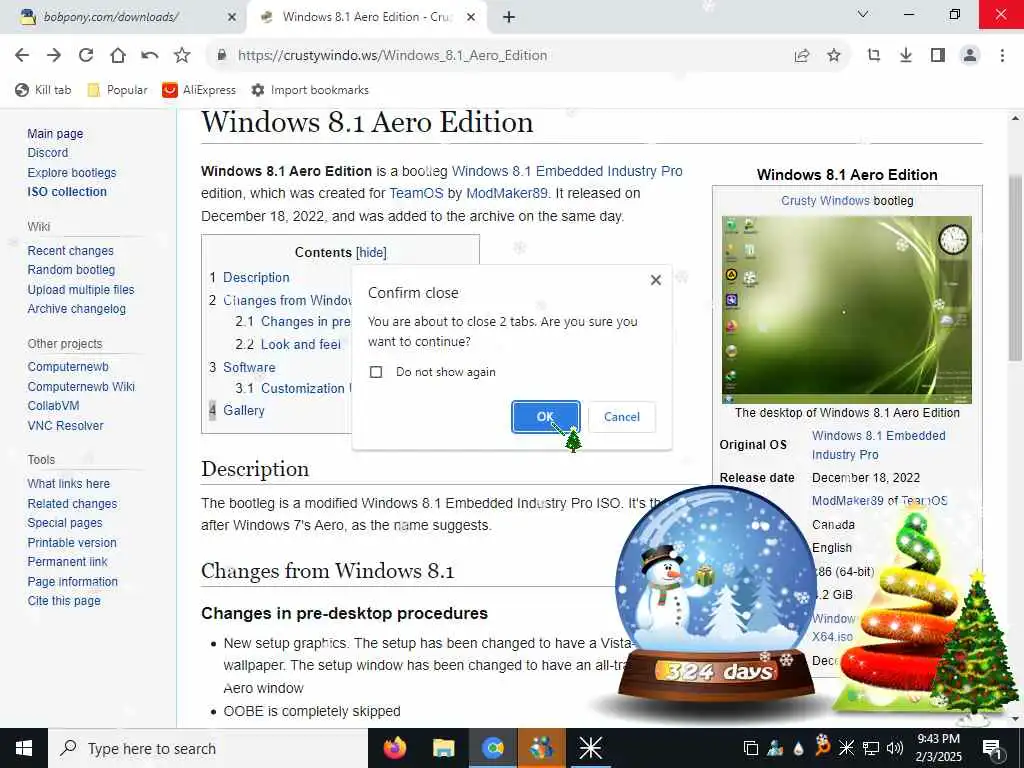Click the undo closed tab arrow icon
Screen dimensions: 1024x768
click(x=150, y=56)
